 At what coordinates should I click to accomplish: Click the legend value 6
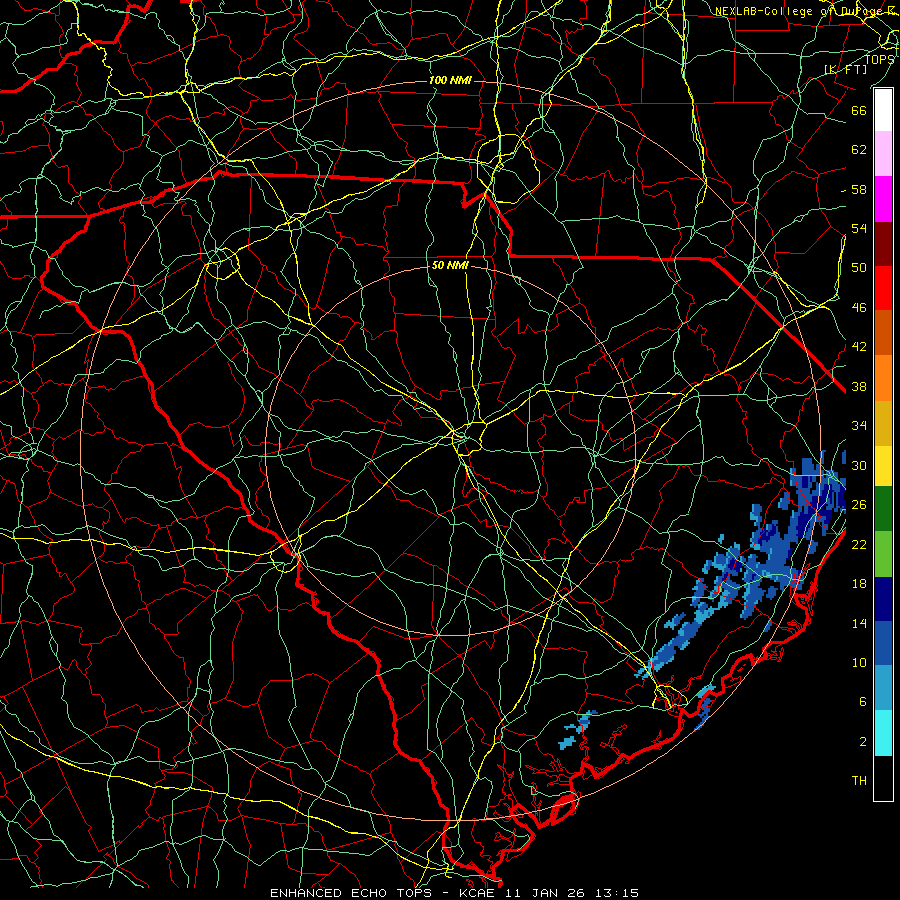pyautogui.click(x=863, y=702)
